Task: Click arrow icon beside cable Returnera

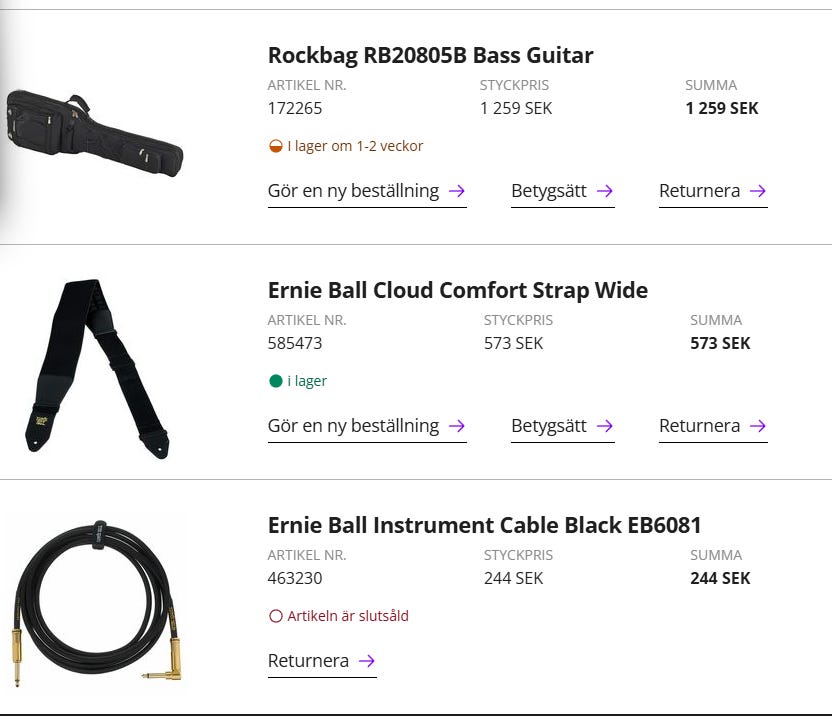Action: [x=366, y=661]
